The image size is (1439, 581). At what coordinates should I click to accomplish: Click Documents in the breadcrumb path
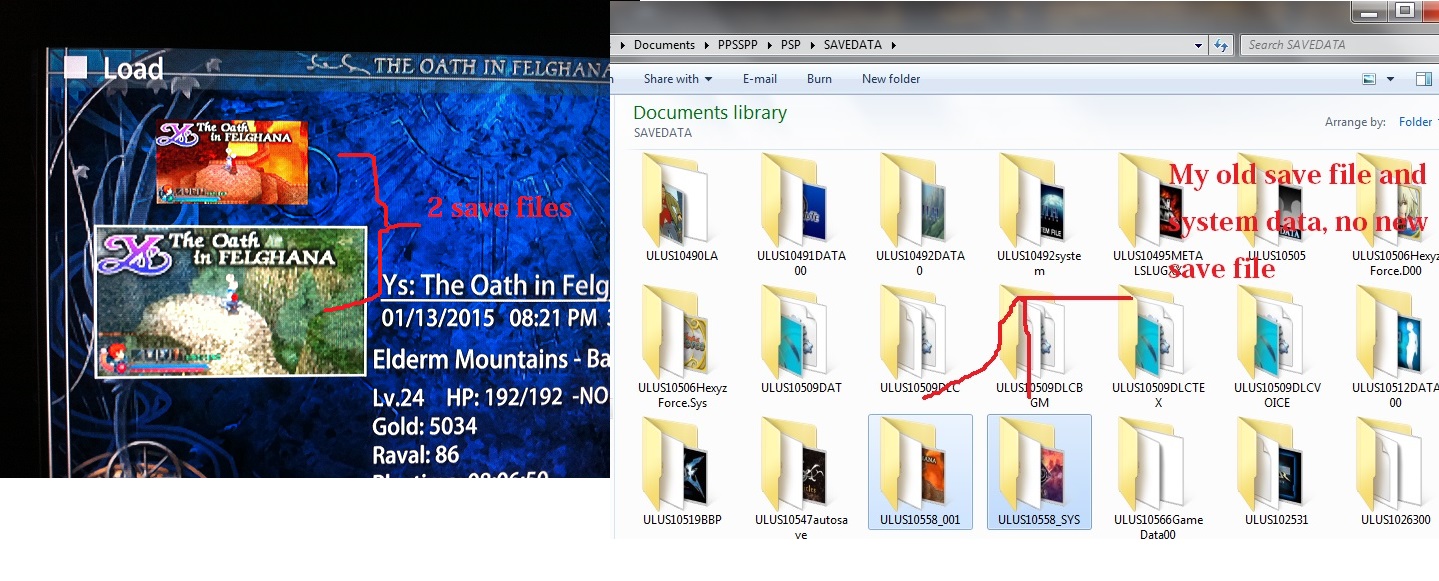(x=664, y=45)
